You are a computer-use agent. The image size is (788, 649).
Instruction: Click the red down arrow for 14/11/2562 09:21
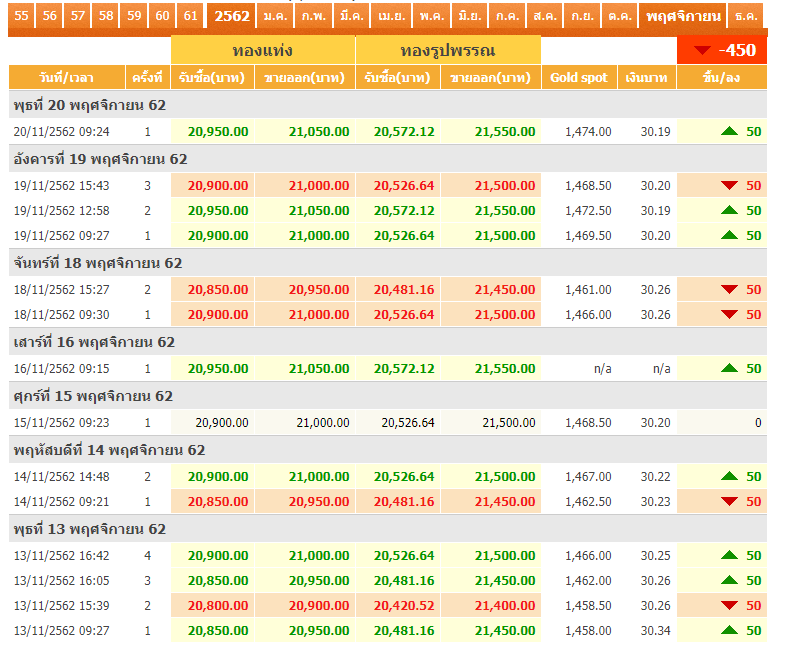729,502
